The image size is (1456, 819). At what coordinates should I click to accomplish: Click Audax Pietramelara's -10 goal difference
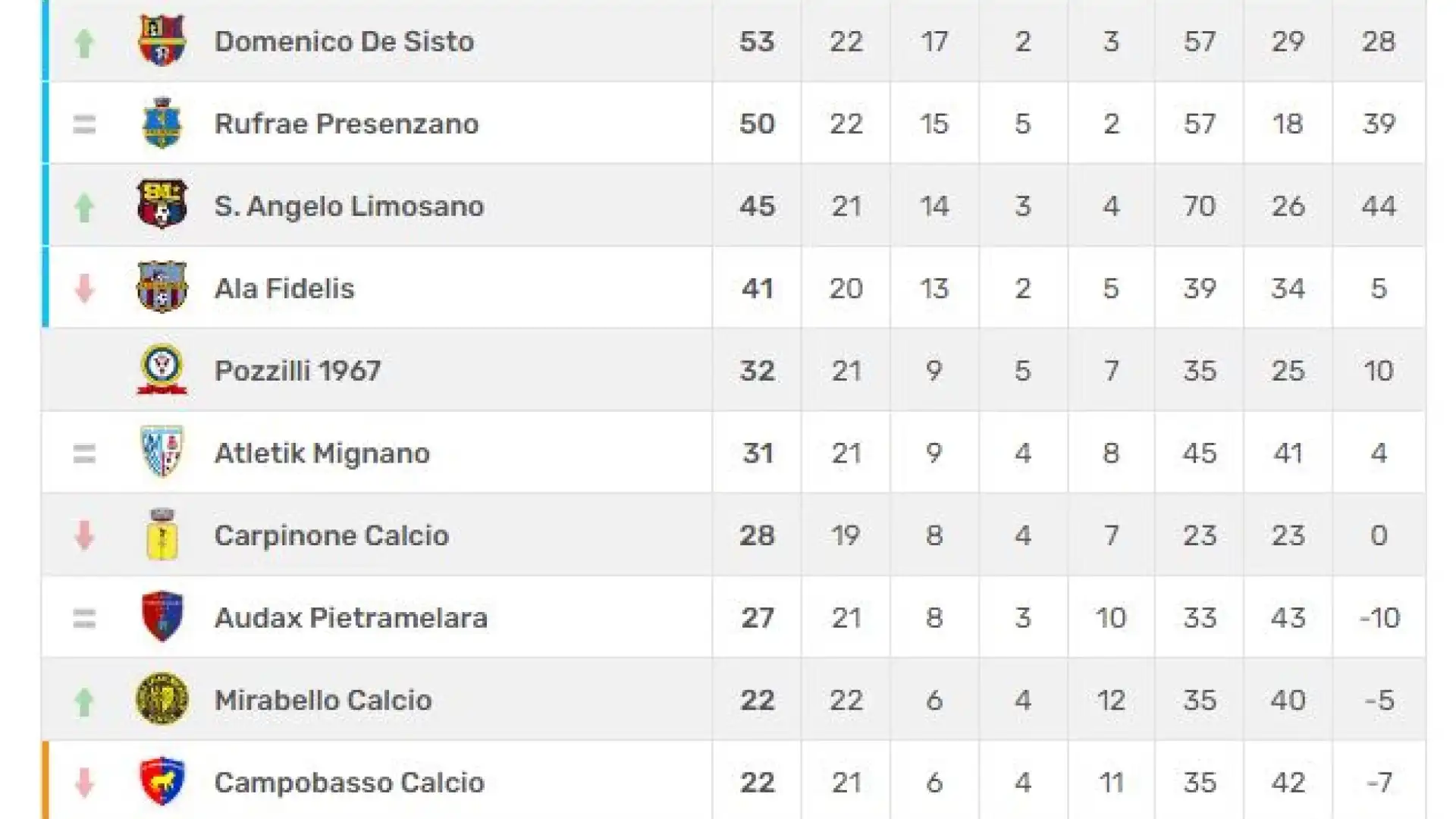pos(1379,618)
